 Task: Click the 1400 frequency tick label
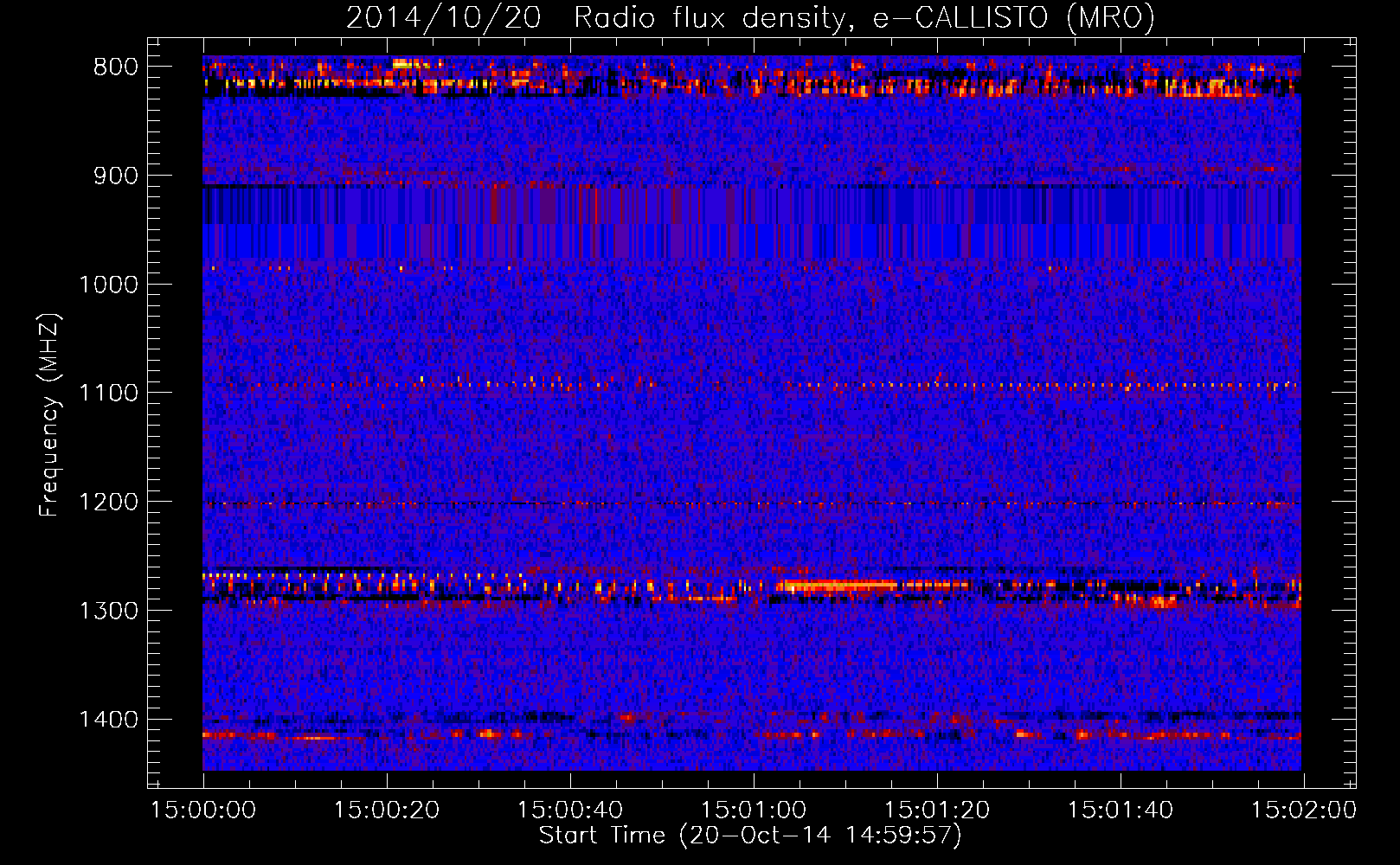(108, 720)
